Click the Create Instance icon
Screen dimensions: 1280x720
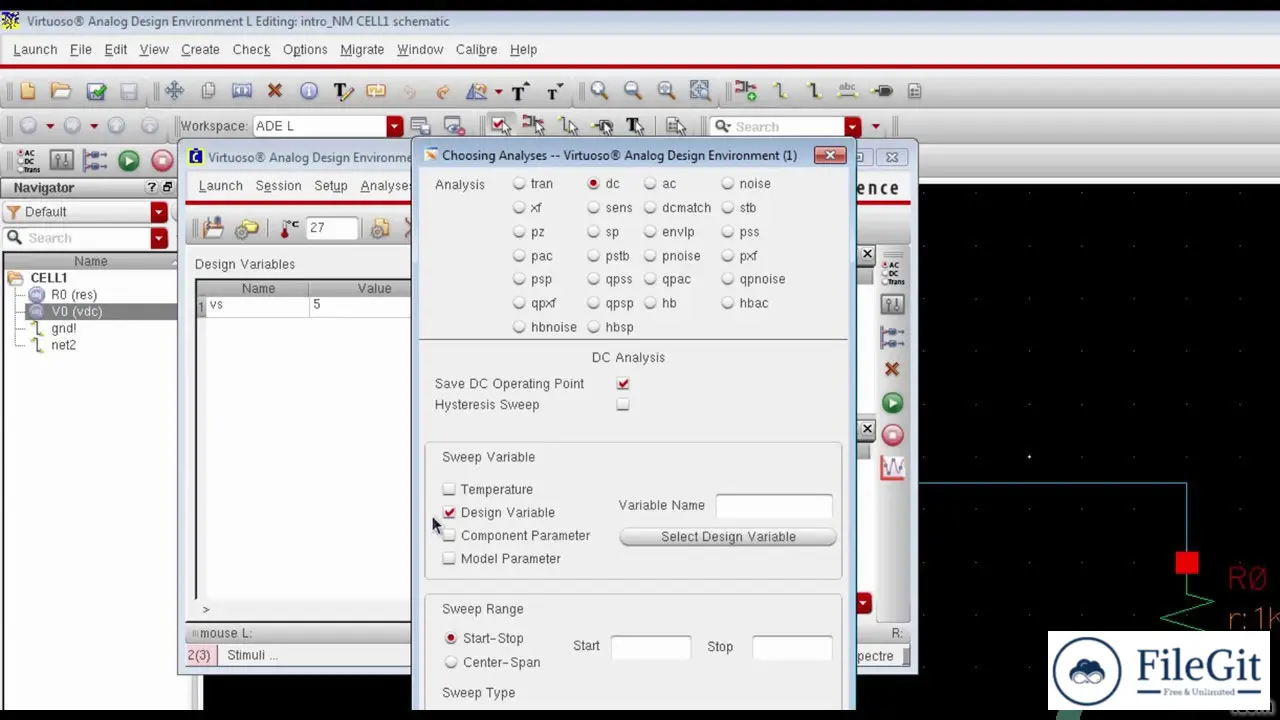(746, 91)
